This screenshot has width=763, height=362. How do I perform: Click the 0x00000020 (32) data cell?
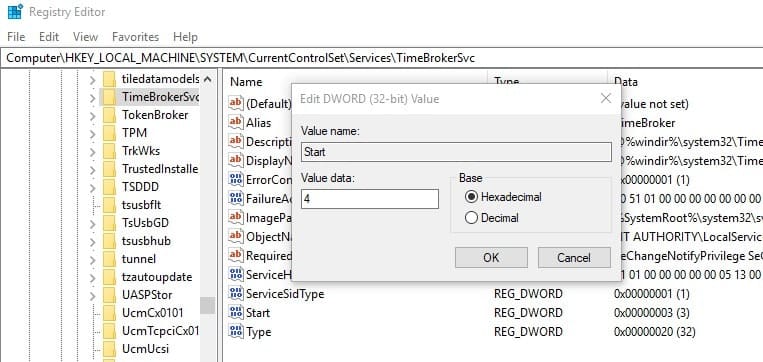pyautogui.click(x=654, y=332)
